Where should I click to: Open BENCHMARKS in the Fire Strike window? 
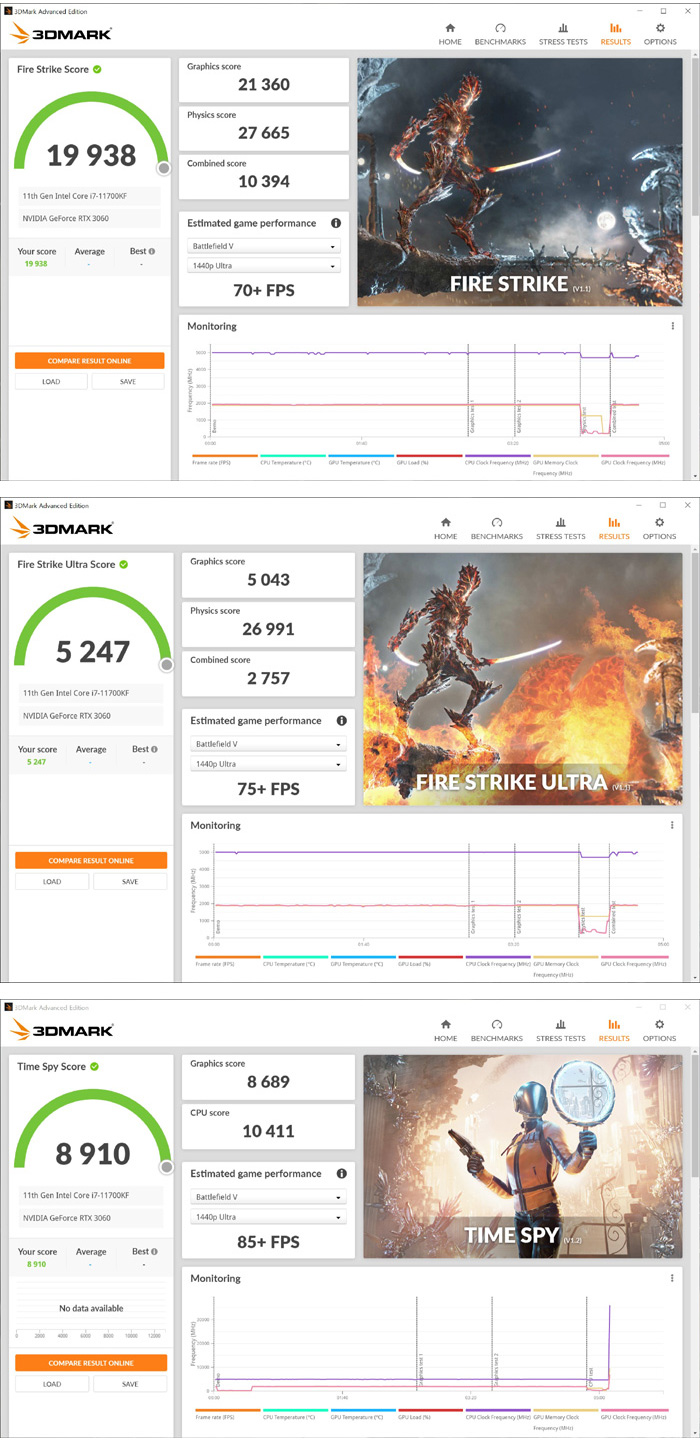click(499, 34)
